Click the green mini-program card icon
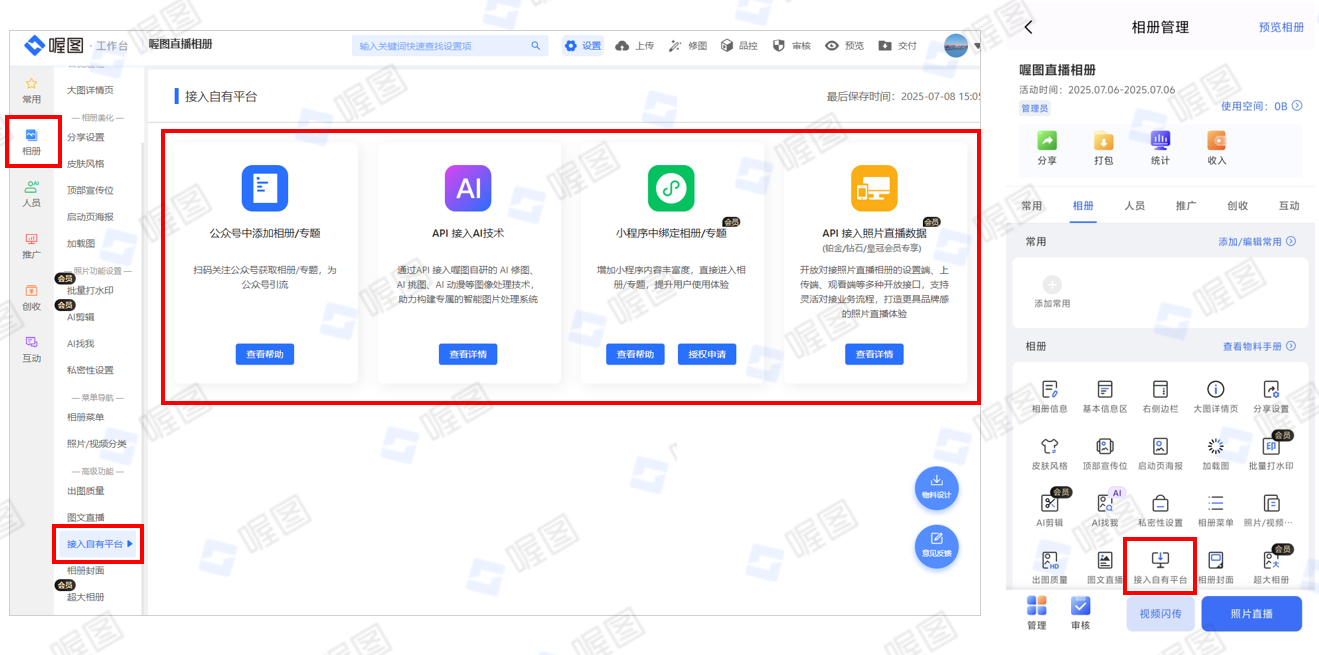 (671, 188)
